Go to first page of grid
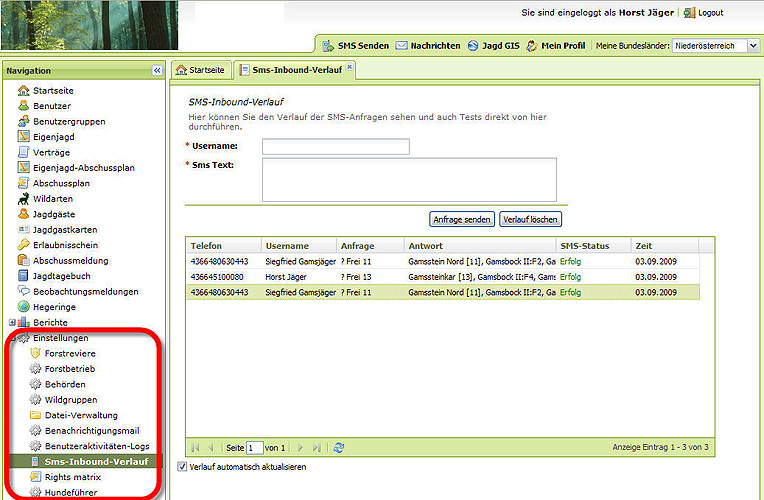The image size is (764, 500). coord(195,447)
